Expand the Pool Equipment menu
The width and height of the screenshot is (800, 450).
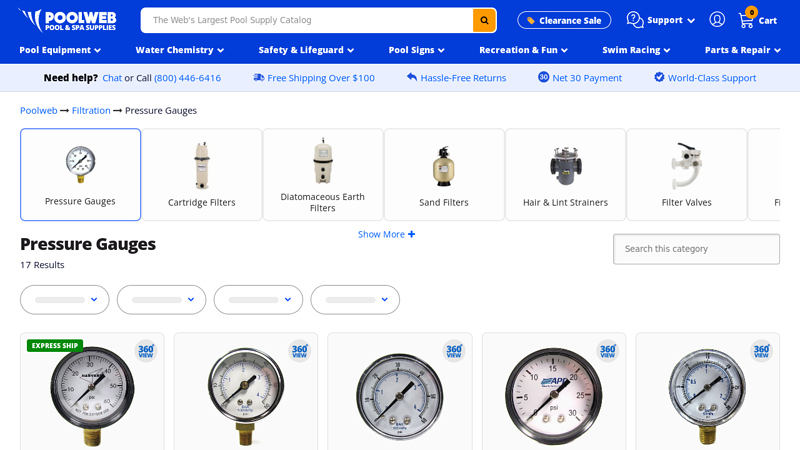coord(60,50)
